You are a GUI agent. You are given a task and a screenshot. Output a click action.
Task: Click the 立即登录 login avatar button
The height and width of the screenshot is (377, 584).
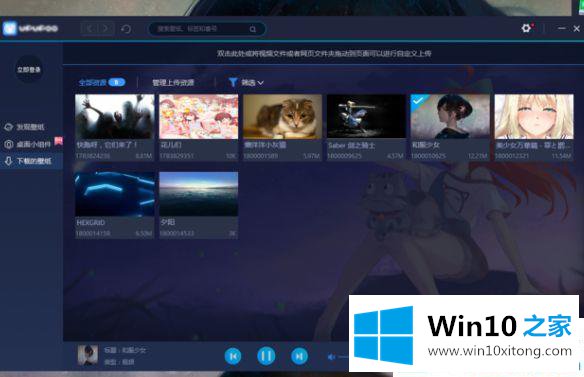click(29, 70)
